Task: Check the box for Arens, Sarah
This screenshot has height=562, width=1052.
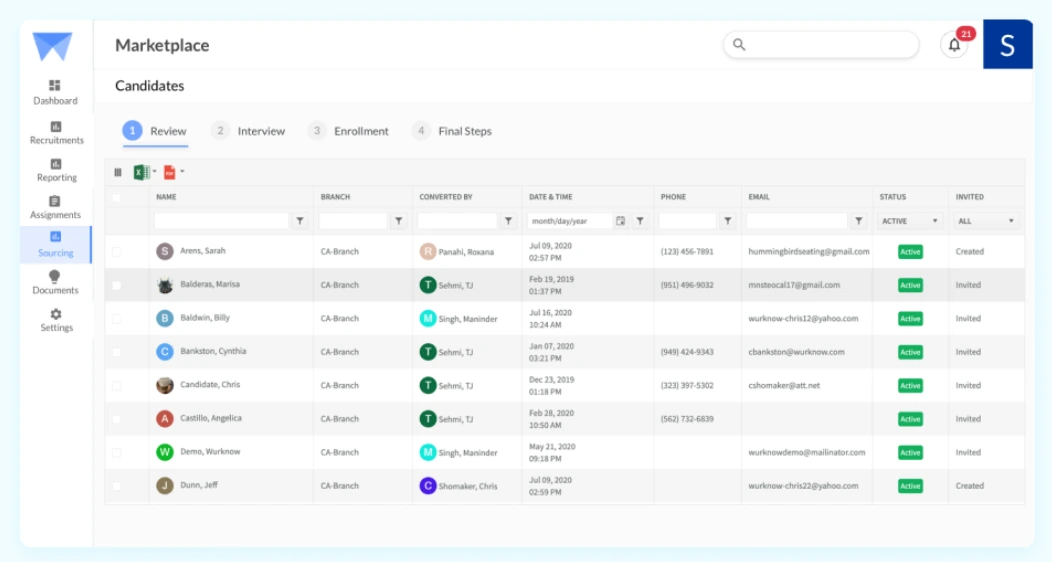Action: (x=117, y=251)
